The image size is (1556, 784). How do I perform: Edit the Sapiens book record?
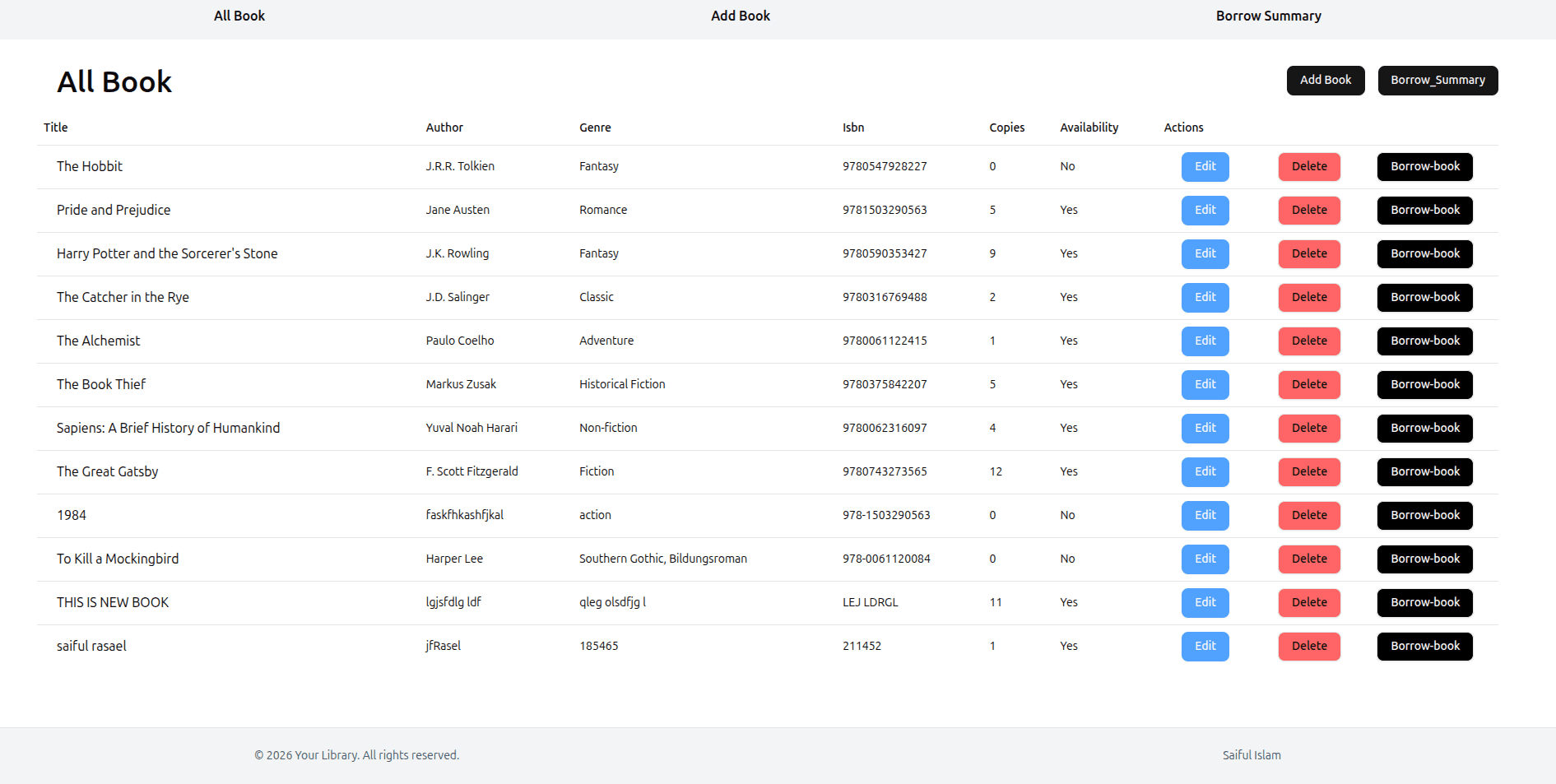point(1205,428)
